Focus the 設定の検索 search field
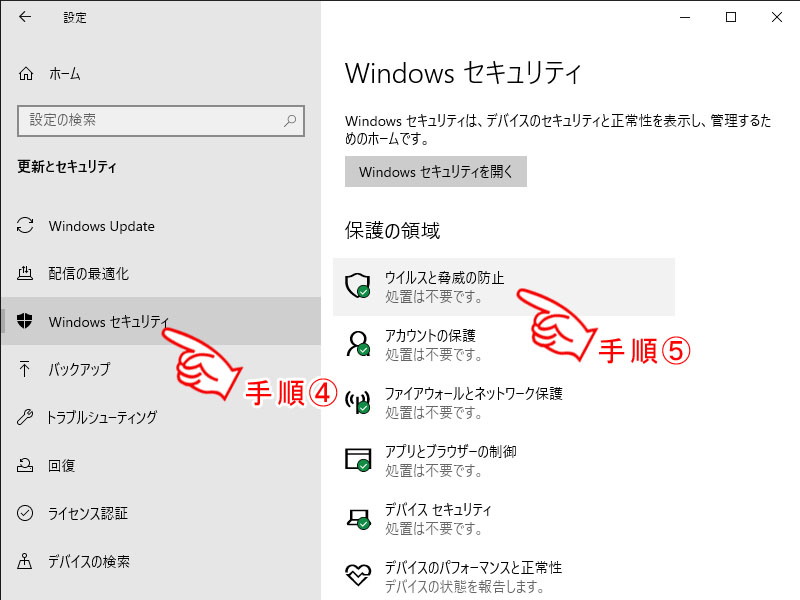Viewport: 800px width, 600px height. click(161, 121)
